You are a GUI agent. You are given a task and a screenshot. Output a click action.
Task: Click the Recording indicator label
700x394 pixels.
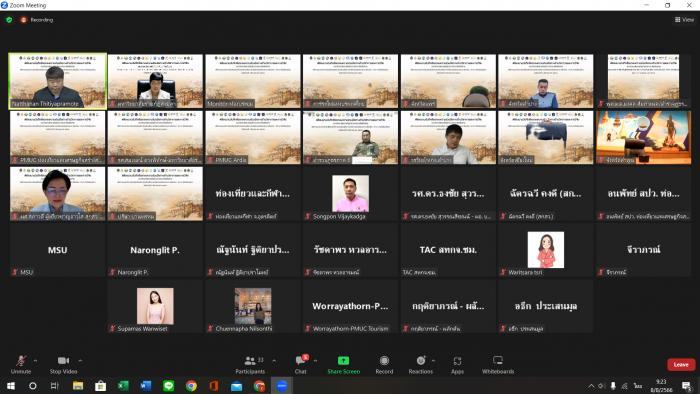click(x=42, y=20)
